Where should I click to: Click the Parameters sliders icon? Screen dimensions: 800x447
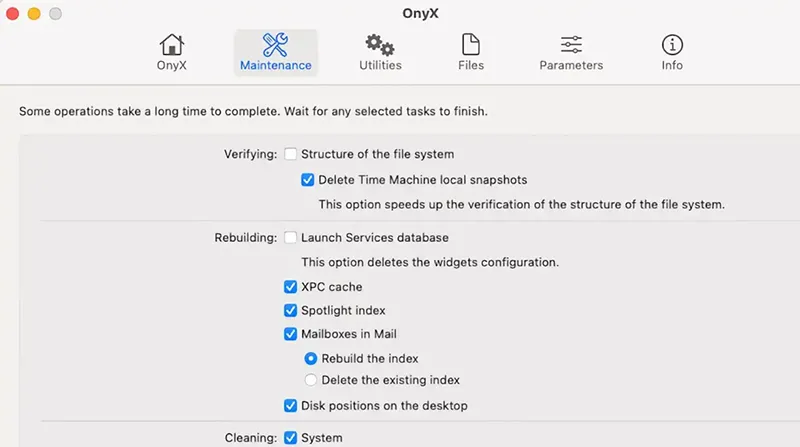click(571, 45)
